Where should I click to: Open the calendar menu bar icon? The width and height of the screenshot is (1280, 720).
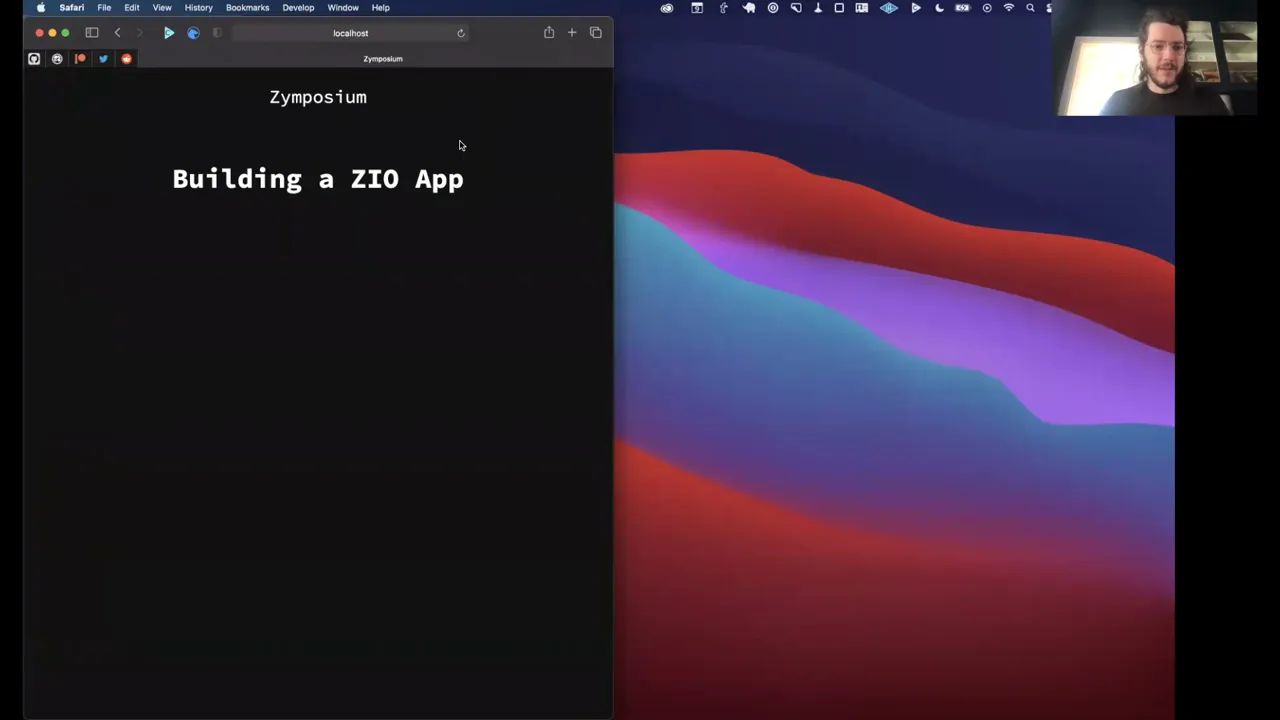(697, 8)
